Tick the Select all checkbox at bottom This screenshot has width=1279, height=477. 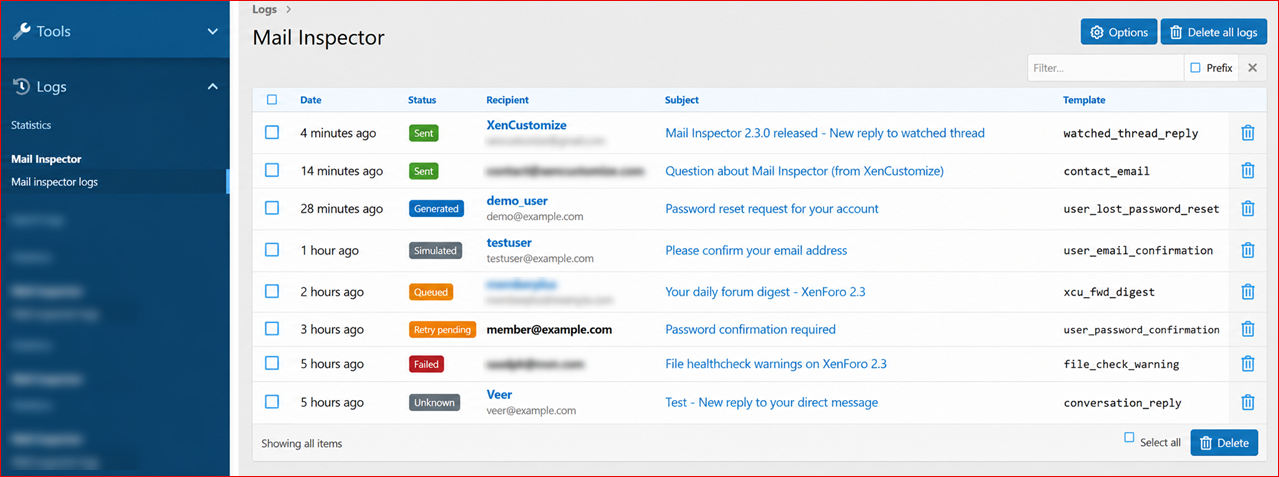(1129, 438)
